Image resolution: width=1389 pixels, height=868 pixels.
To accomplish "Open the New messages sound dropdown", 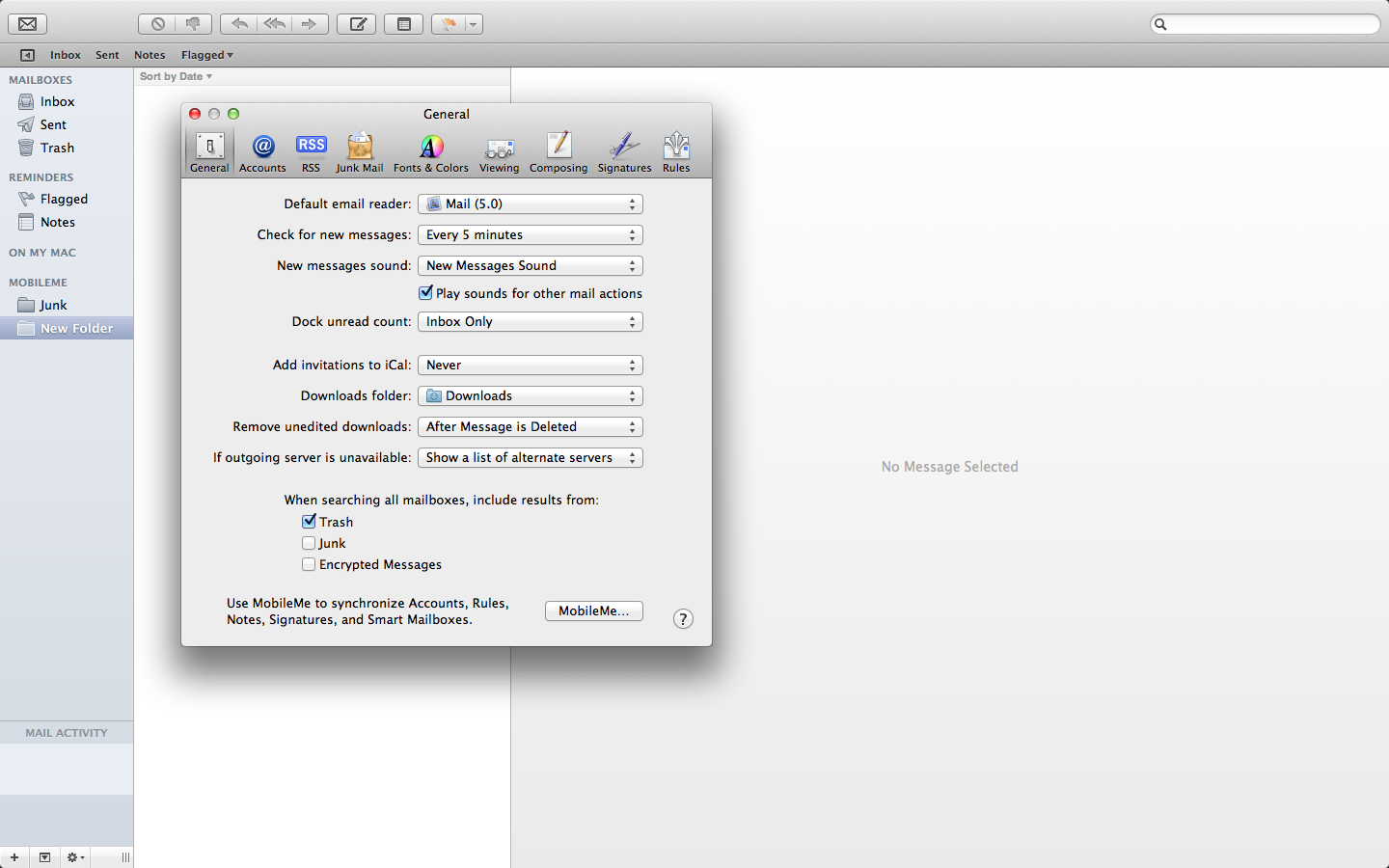I will pos(531,265).
